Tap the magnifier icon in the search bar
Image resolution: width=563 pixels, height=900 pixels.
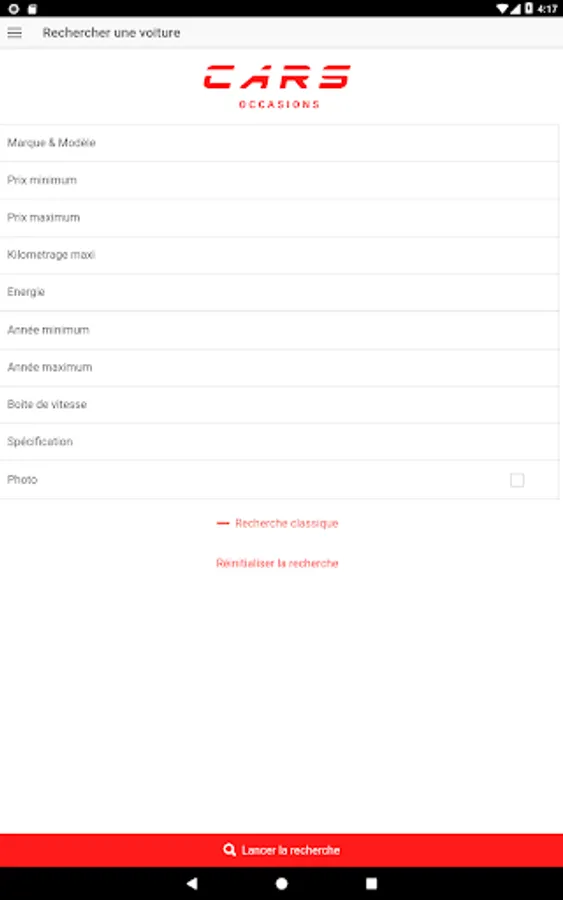pos(230,850)
